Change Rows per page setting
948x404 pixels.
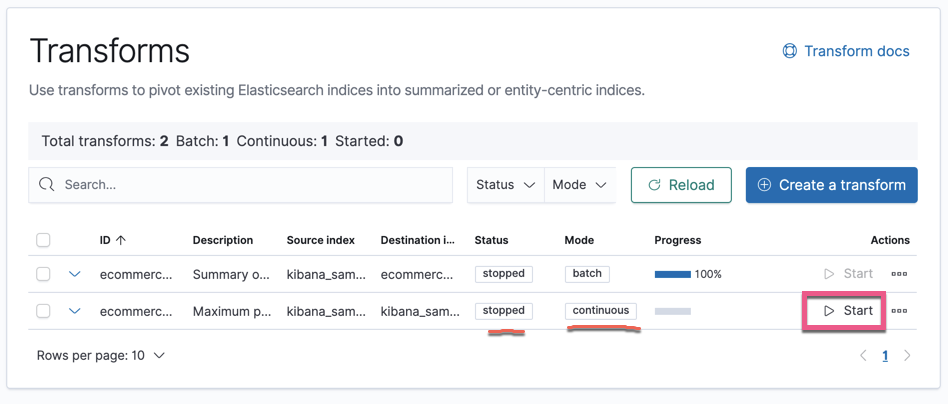(x=101, y=355)
